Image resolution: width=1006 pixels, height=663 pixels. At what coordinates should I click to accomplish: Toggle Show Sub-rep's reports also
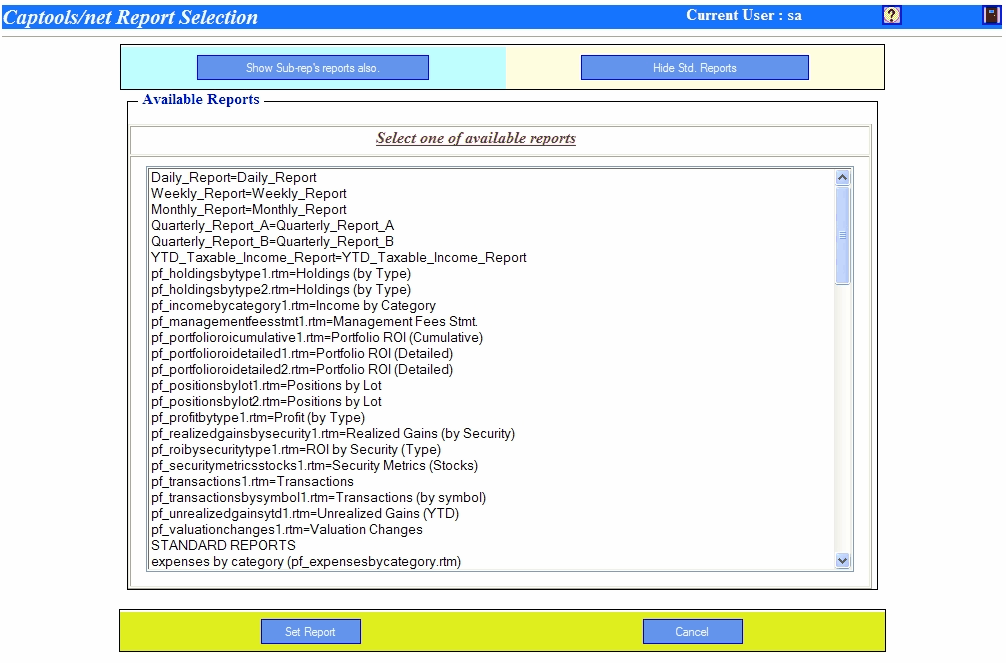pos(312,67)
